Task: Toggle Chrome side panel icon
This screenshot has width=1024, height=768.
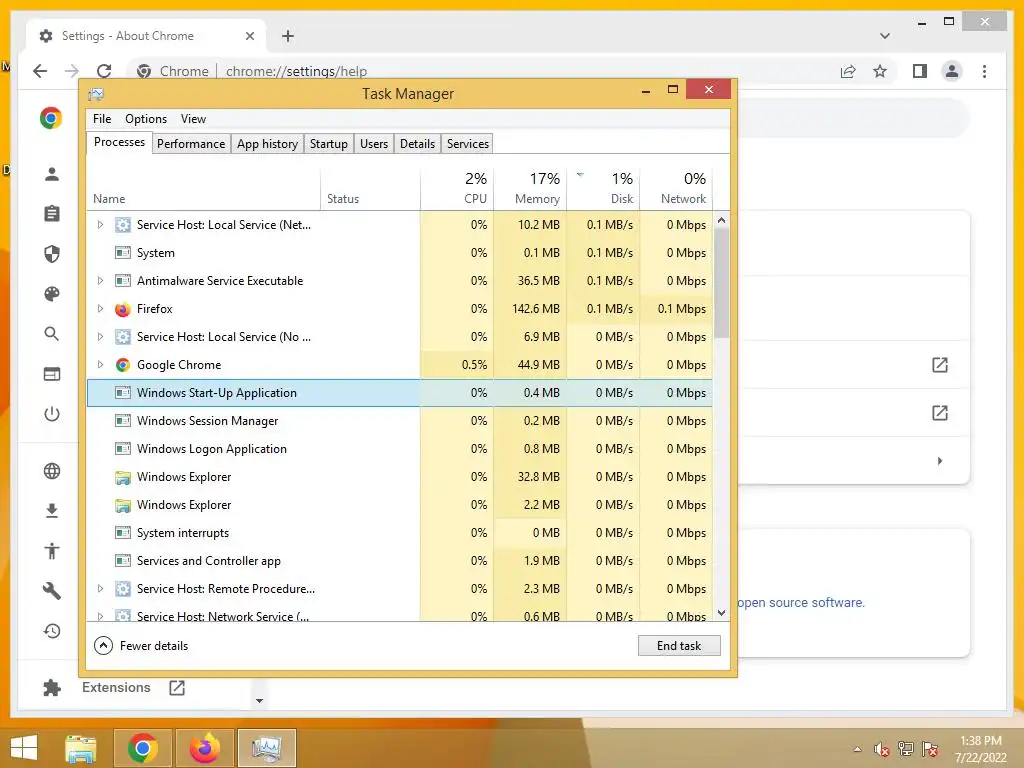Action: coord(920,71)
